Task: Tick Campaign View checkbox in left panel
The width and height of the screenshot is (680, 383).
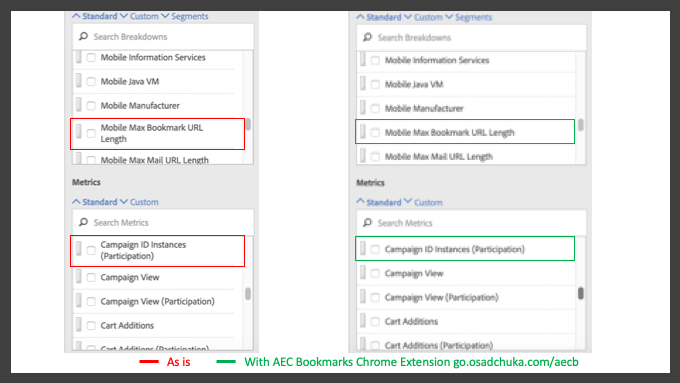Action: click(x=91, y=278)
